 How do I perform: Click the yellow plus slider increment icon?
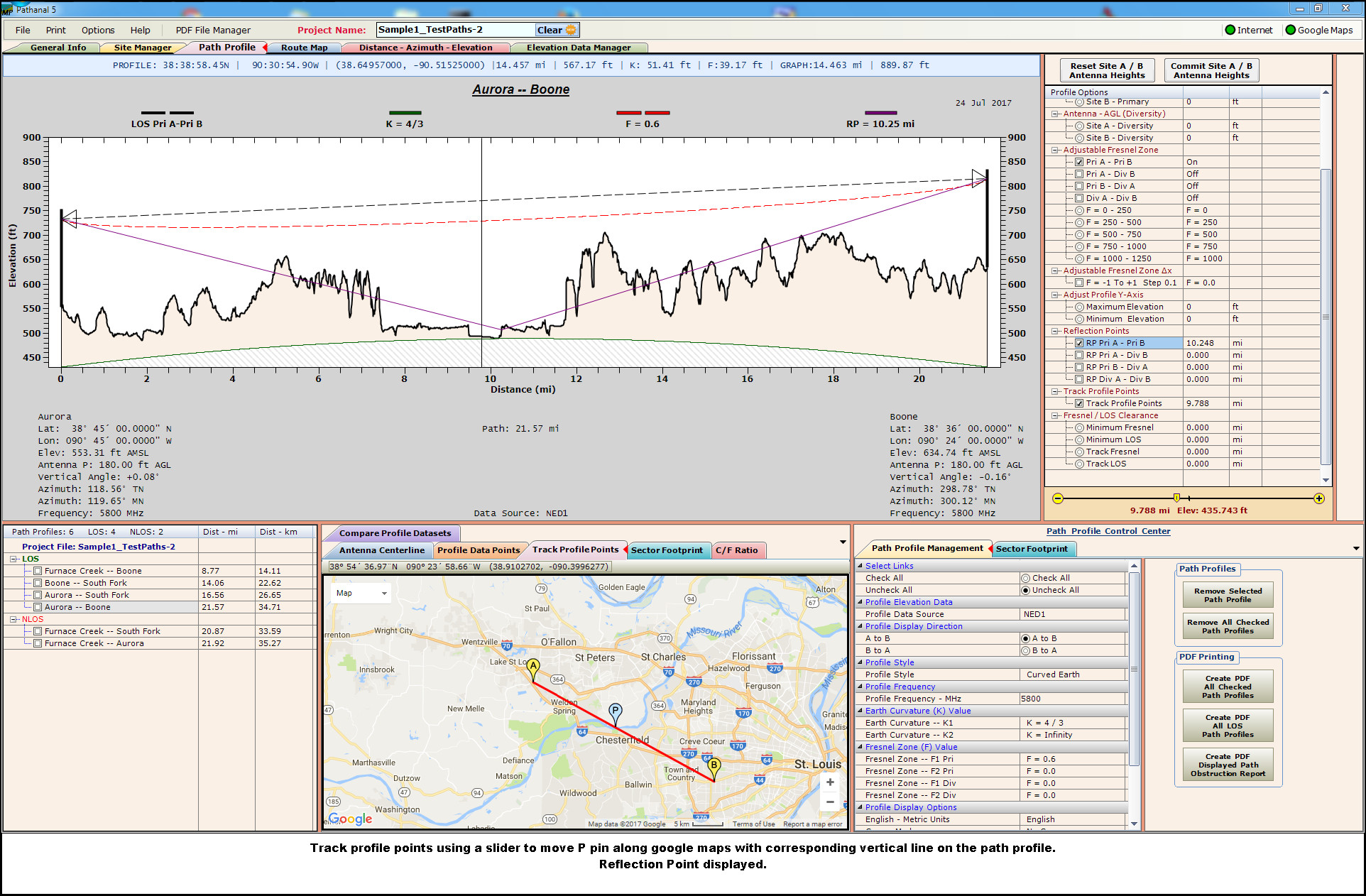[x=1318, y=498]
